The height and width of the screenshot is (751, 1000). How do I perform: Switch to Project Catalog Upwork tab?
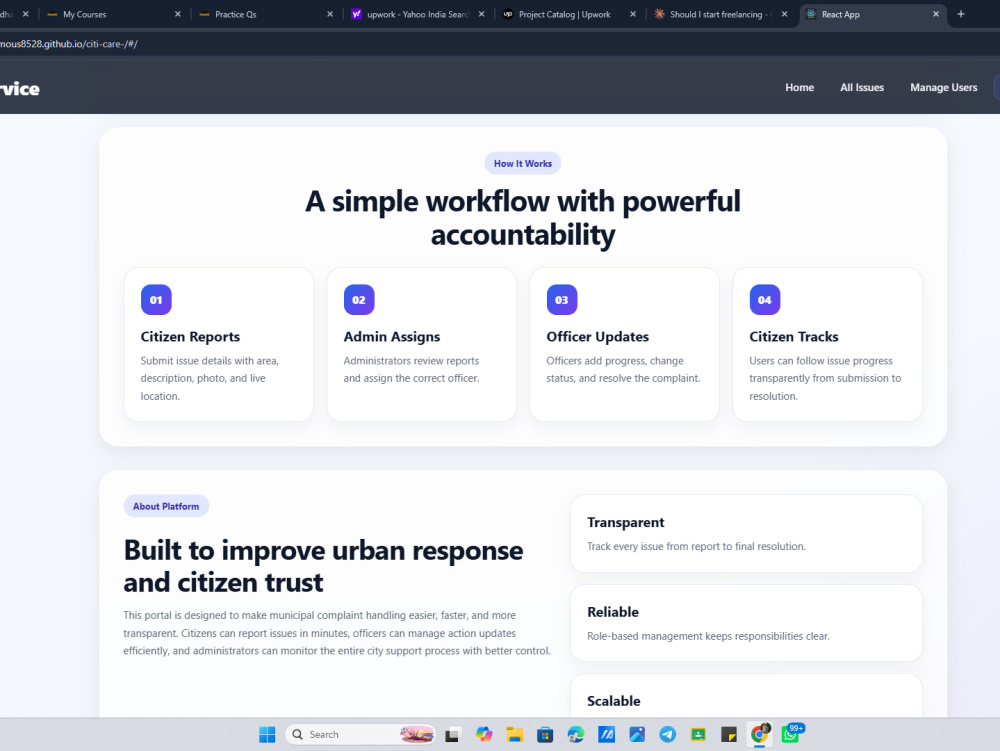564,14
